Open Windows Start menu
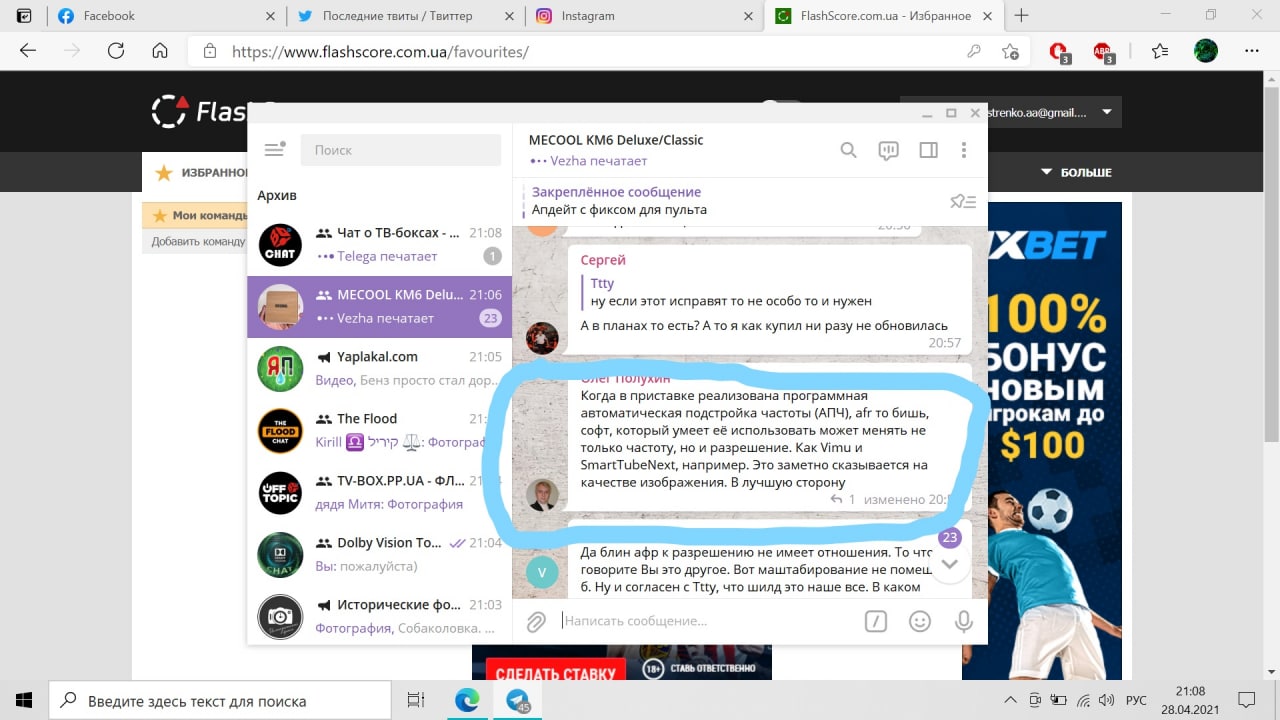Image resolution: width=1280 pixels, height=720 pixels. [24, 700]
